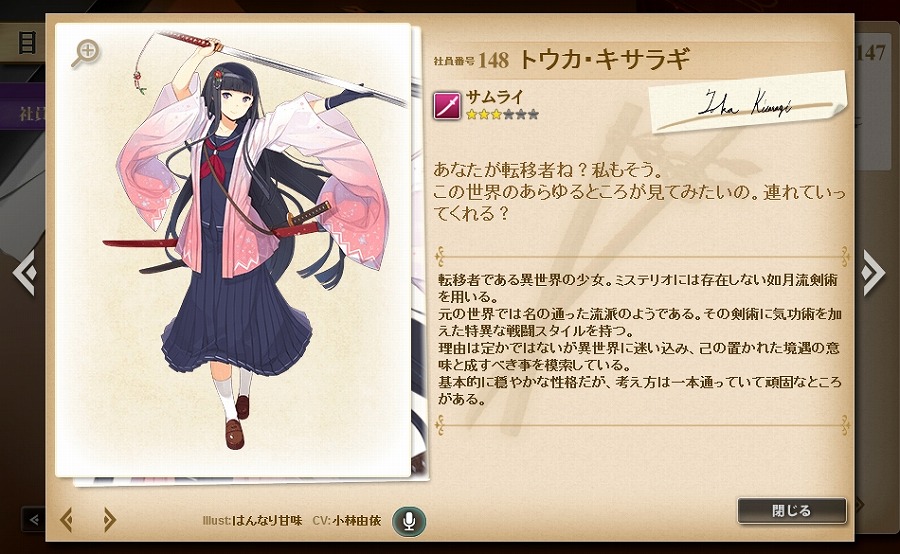Go to previous employee with large left arrow
Image resolution: width=900 pixels, height=554 pixels.
click(x=25, y=272)
